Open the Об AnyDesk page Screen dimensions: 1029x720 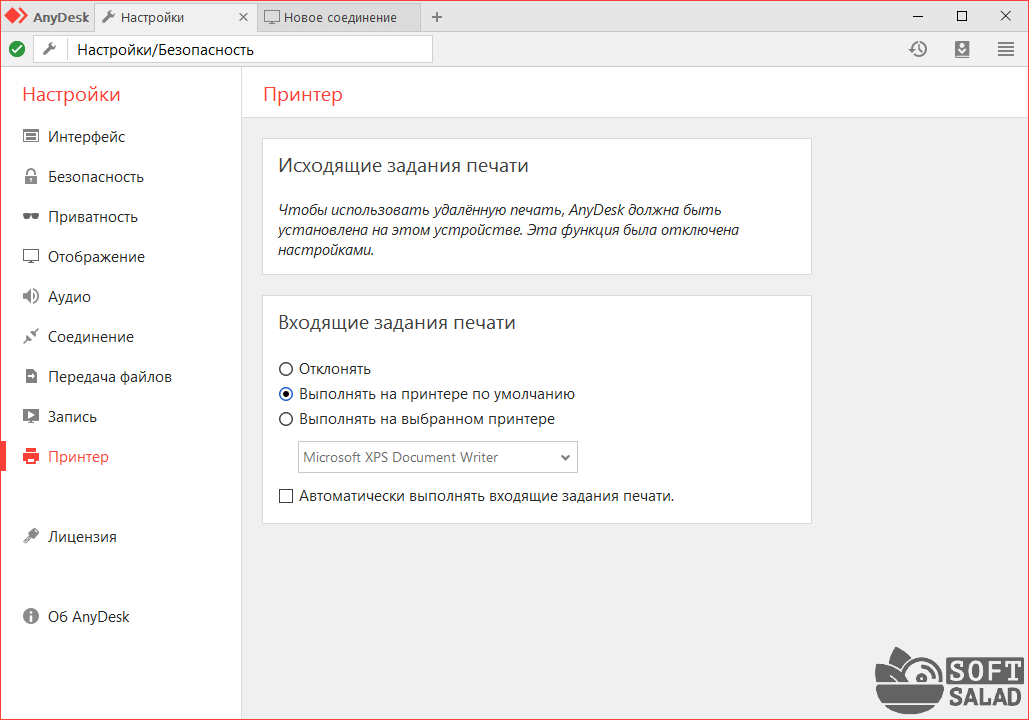click(88, 617)
